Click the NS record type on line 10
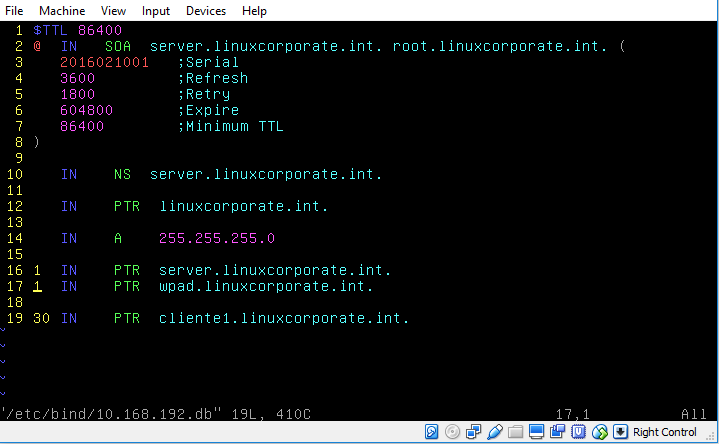719x444 pixels. pyautogui.click(x=122, y=174)
